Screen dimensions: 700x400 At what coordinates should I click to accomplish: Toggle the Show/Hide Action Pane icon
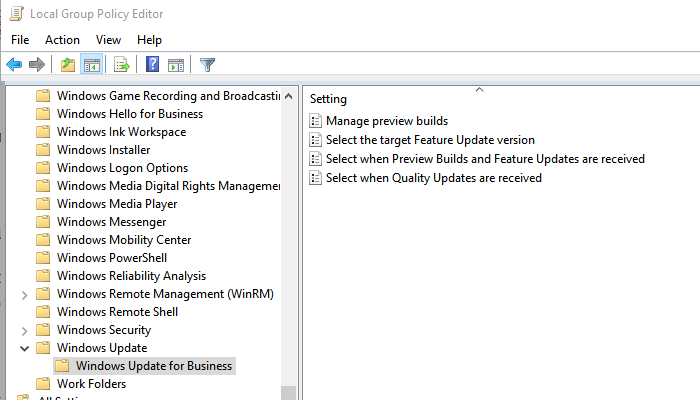[x=176, y=65]
